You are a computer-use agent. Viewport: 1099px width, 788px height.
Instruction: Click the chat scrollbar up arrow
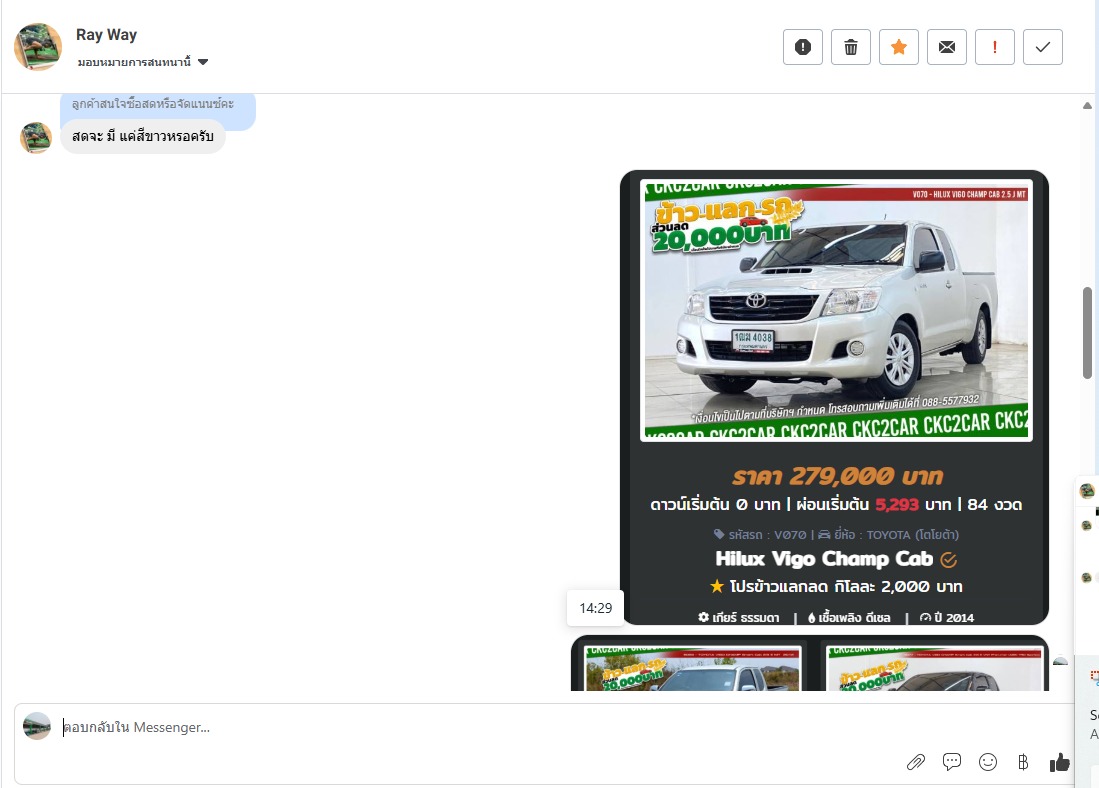(1087, 106)
